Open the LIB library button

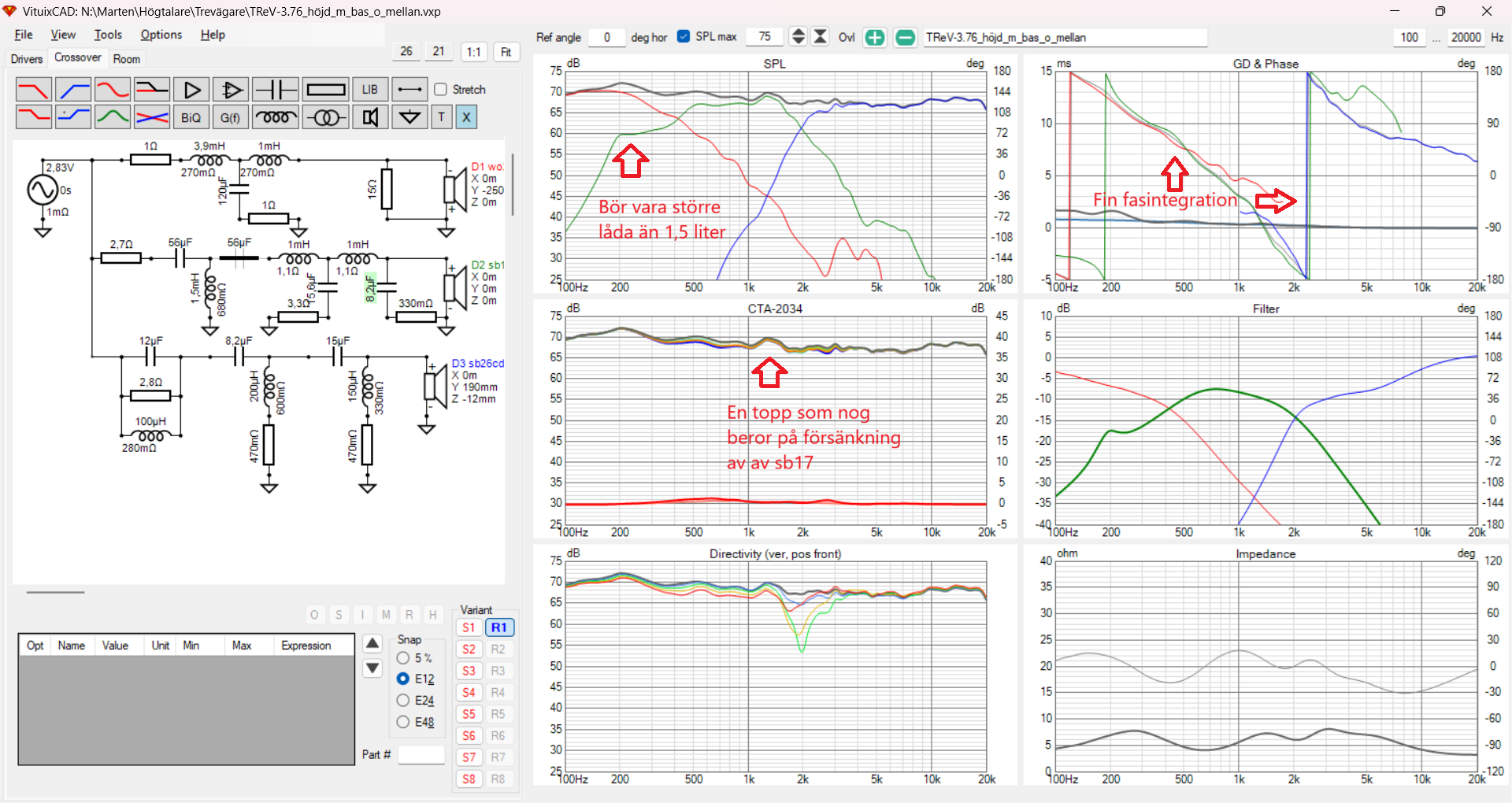coord(369,90)
